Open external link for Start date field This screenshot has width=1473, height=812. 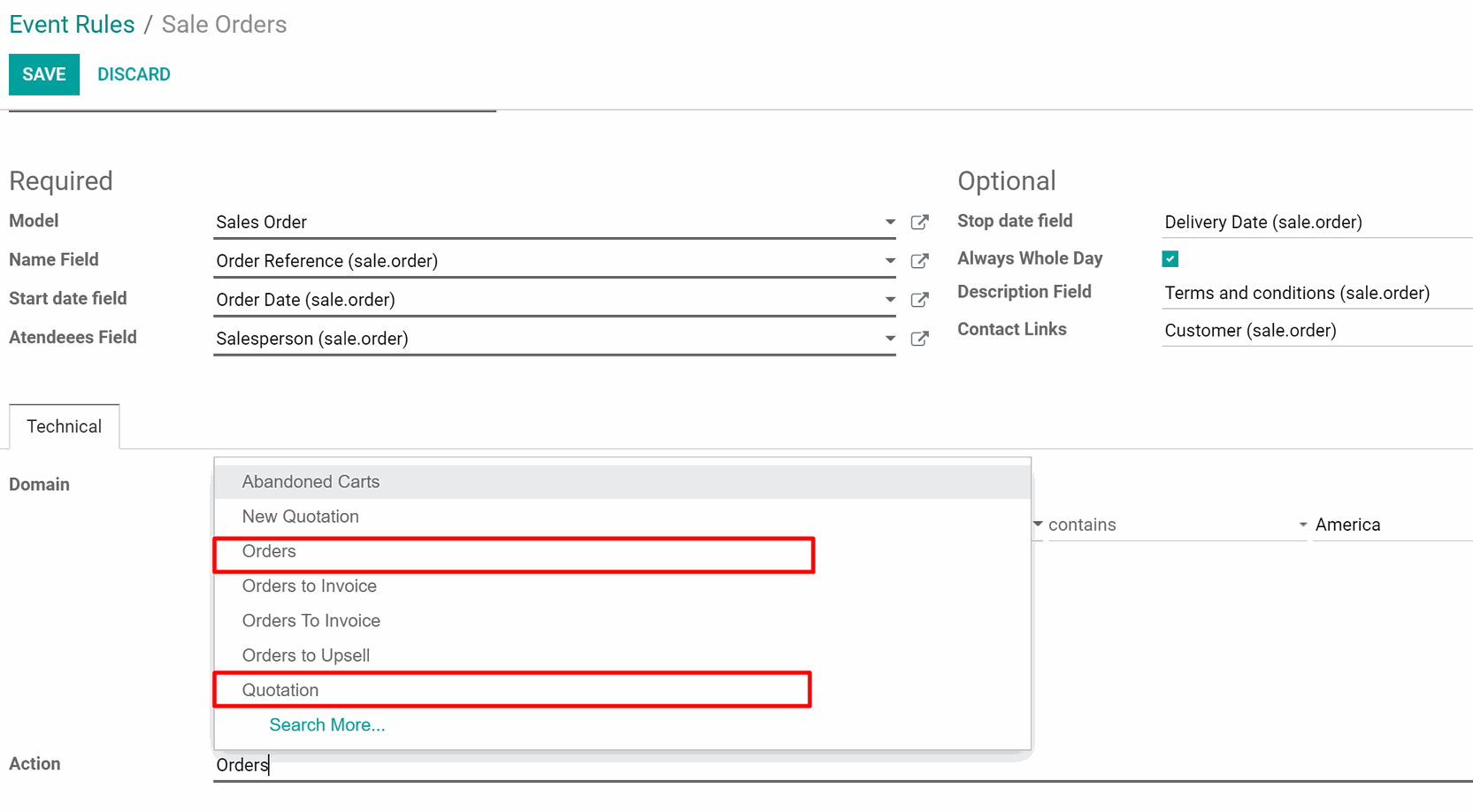[919, 300]
